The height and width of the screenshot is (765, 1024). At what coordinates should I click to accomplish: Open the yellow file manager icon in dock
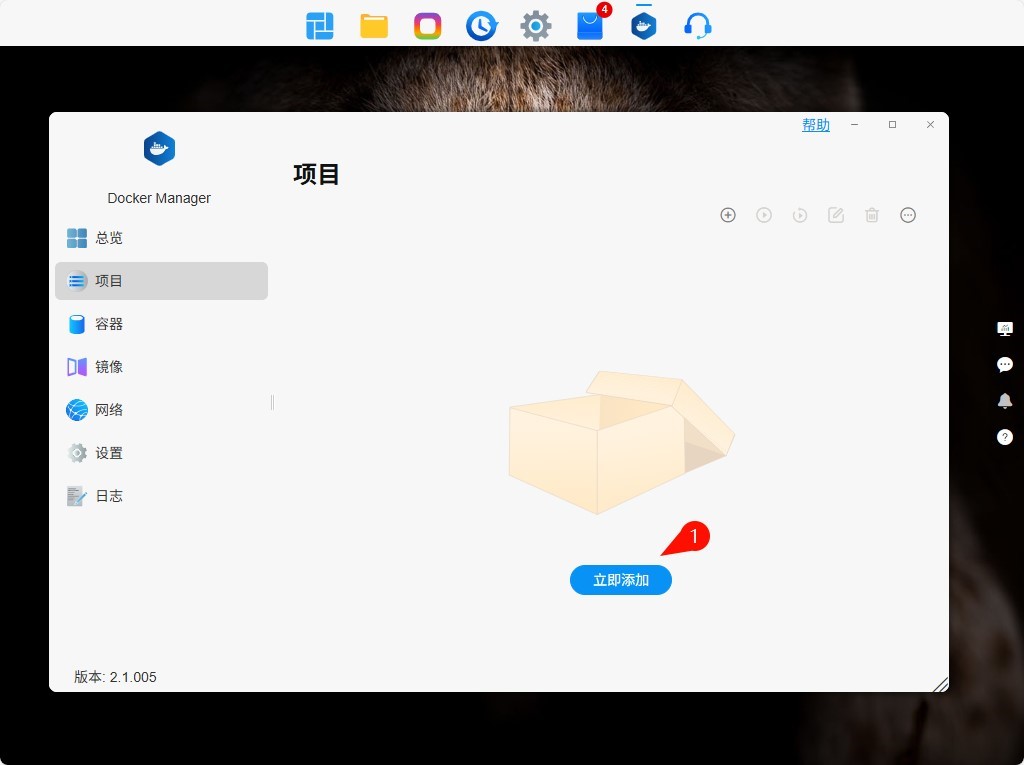[x=374, y=27]
